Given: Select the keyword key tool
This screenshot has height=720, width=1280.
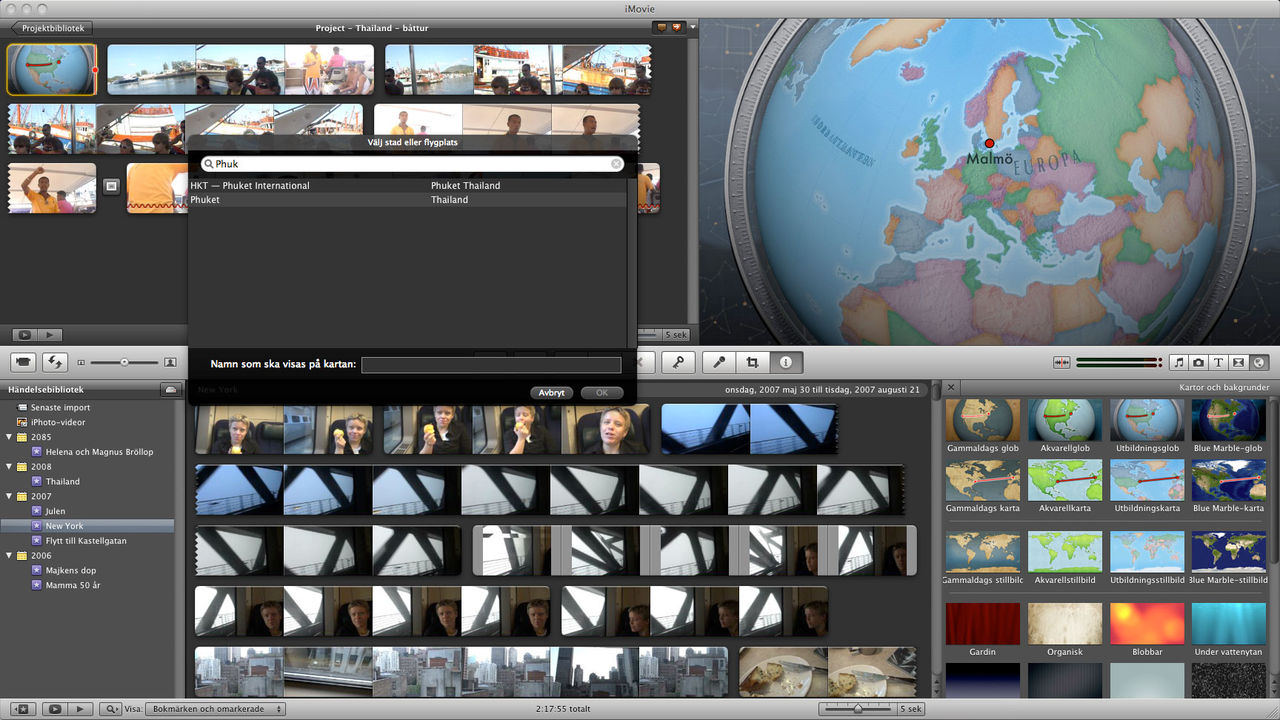Looking at the screenshot, I should click(677, 363).
